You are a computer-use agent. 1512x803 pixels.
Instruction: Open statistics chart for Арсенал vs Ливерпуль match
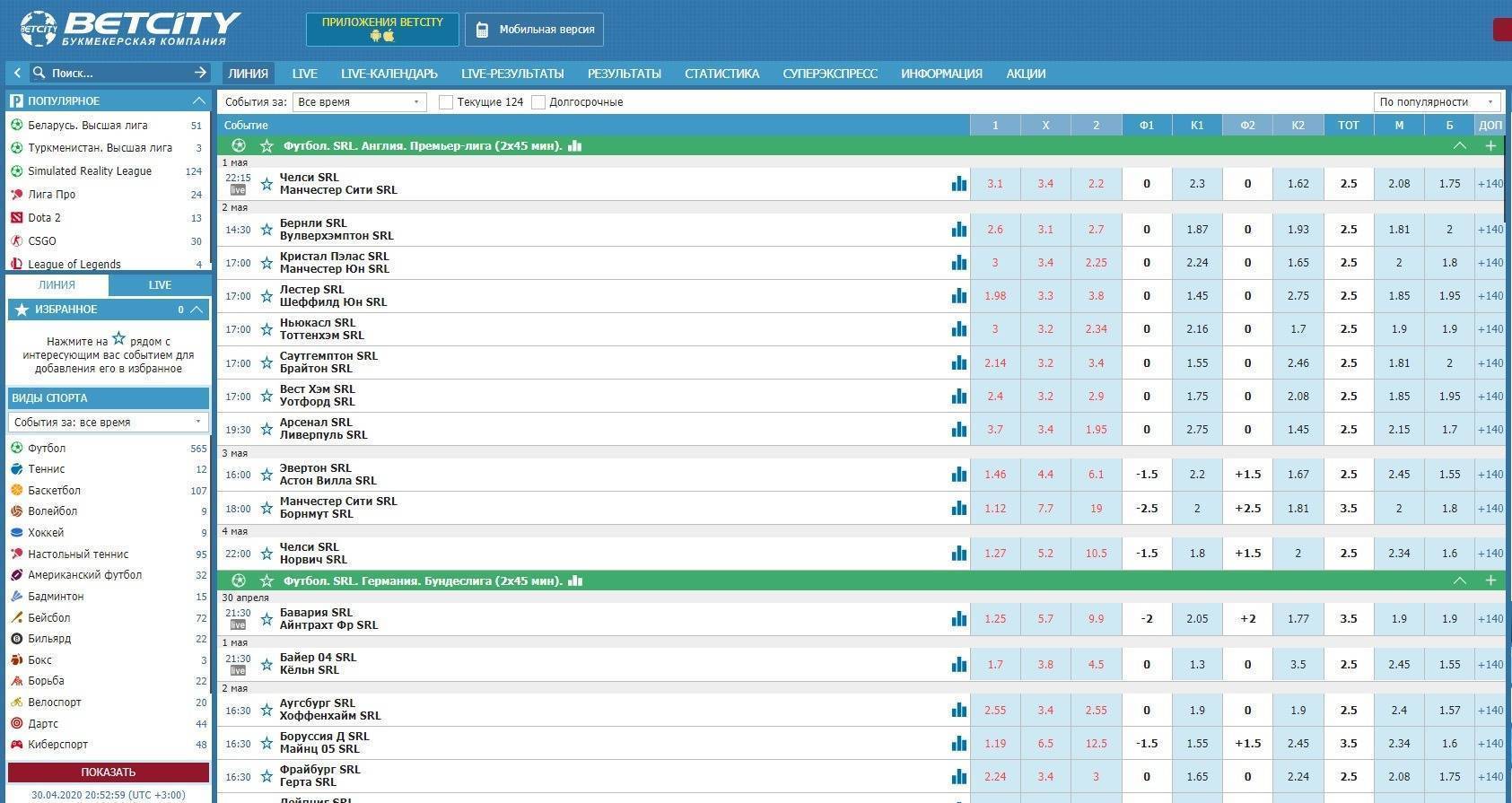pyautogui.click(x=958, y=430)
